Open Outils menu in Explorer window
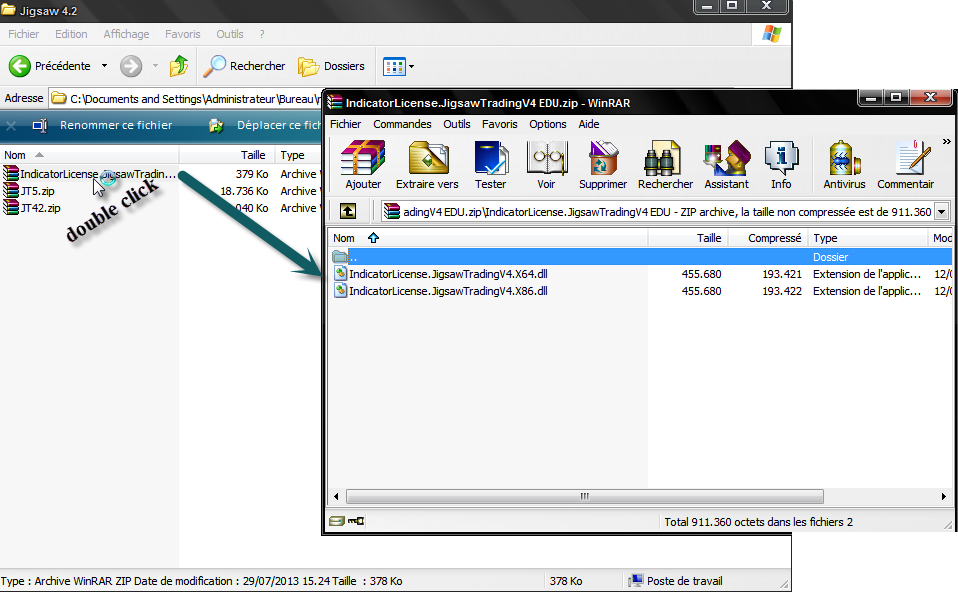Image resolution: width=958 pixels, height=592 pixels. 230,34
